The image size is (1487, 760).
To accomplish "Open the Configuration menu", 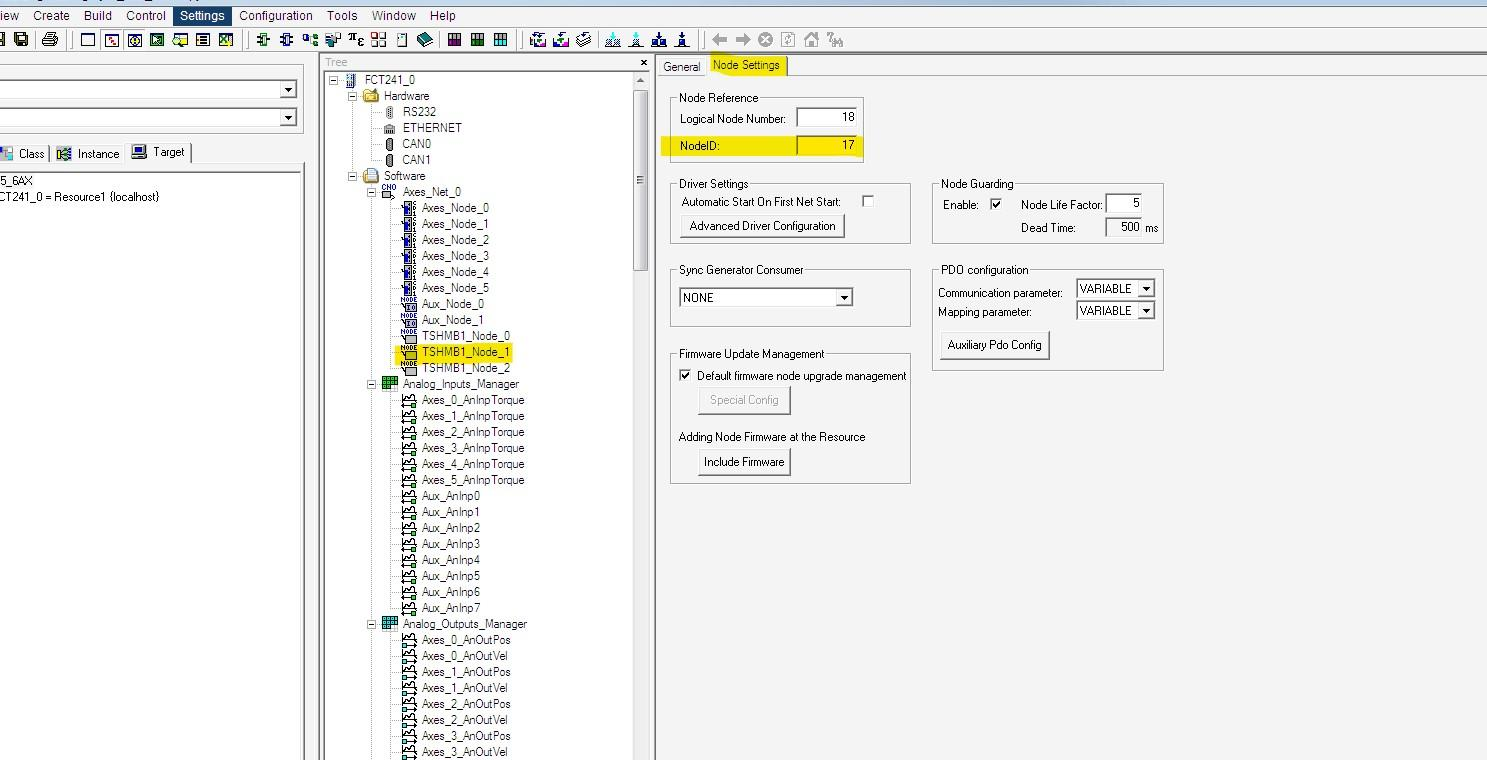I will point(276,16).
